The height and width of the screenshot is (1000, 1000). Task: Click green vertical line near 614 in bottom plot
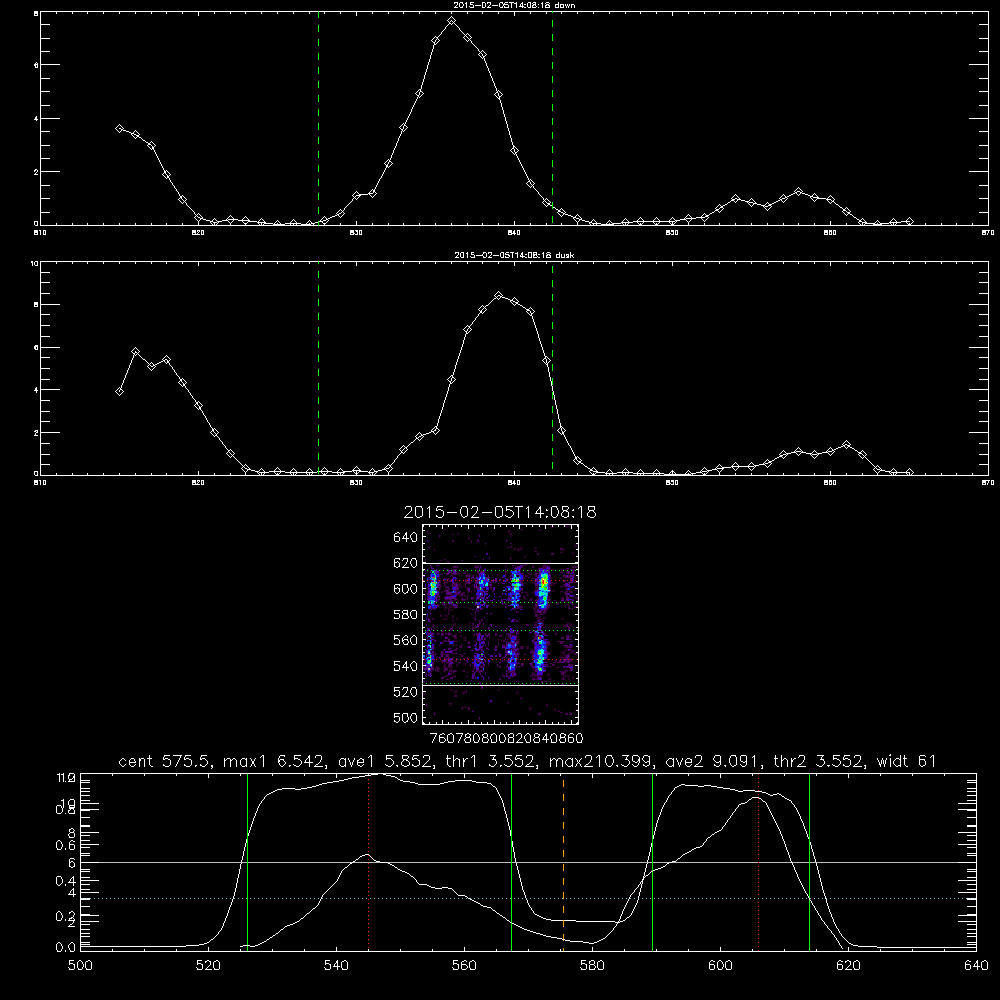click(809, 861)
